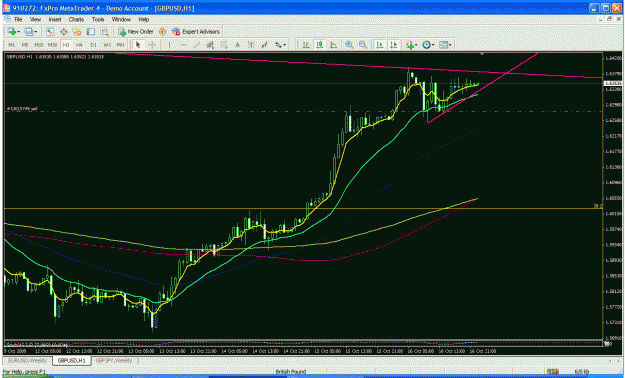Select the Fibonacci retracement tool
This screenshot has height=378, width=625.
tap(224, 45)
